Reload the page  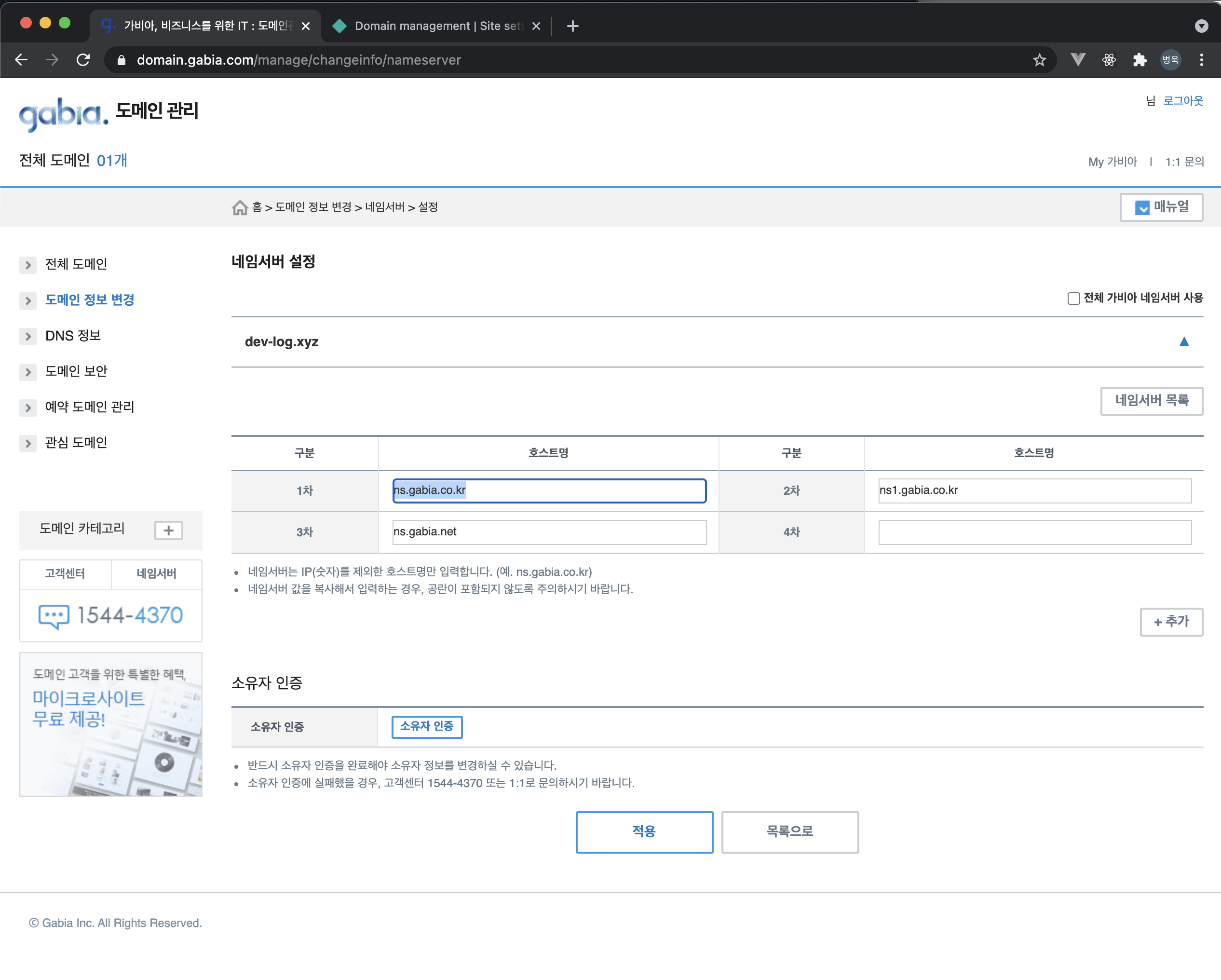[83, 60]
